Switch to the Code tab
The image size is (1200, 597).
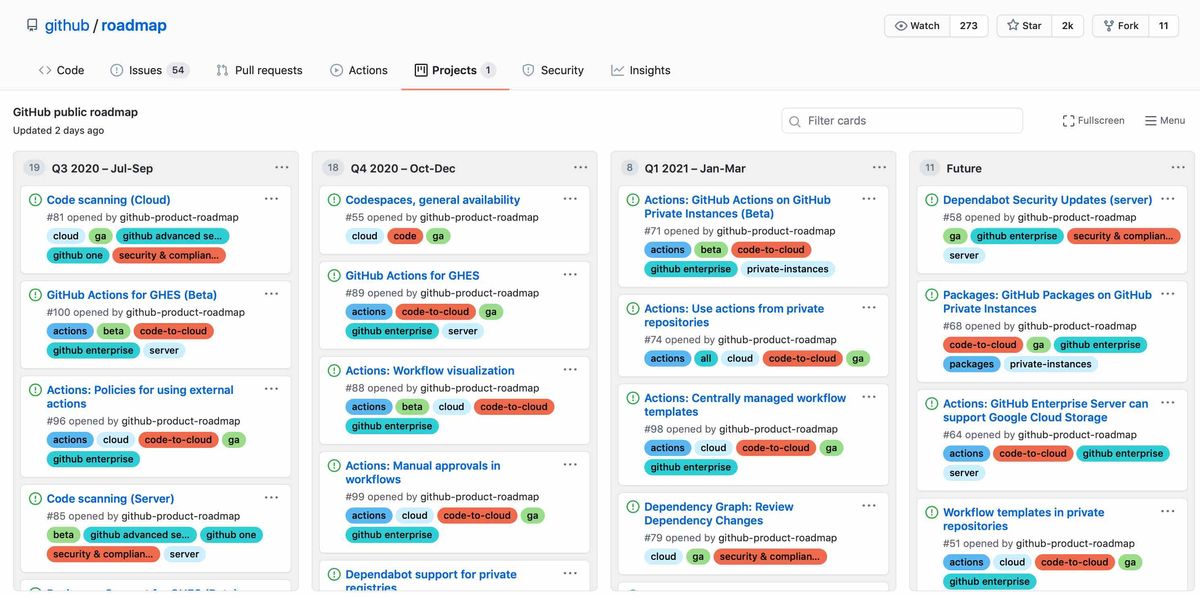[x=61, y=70]
